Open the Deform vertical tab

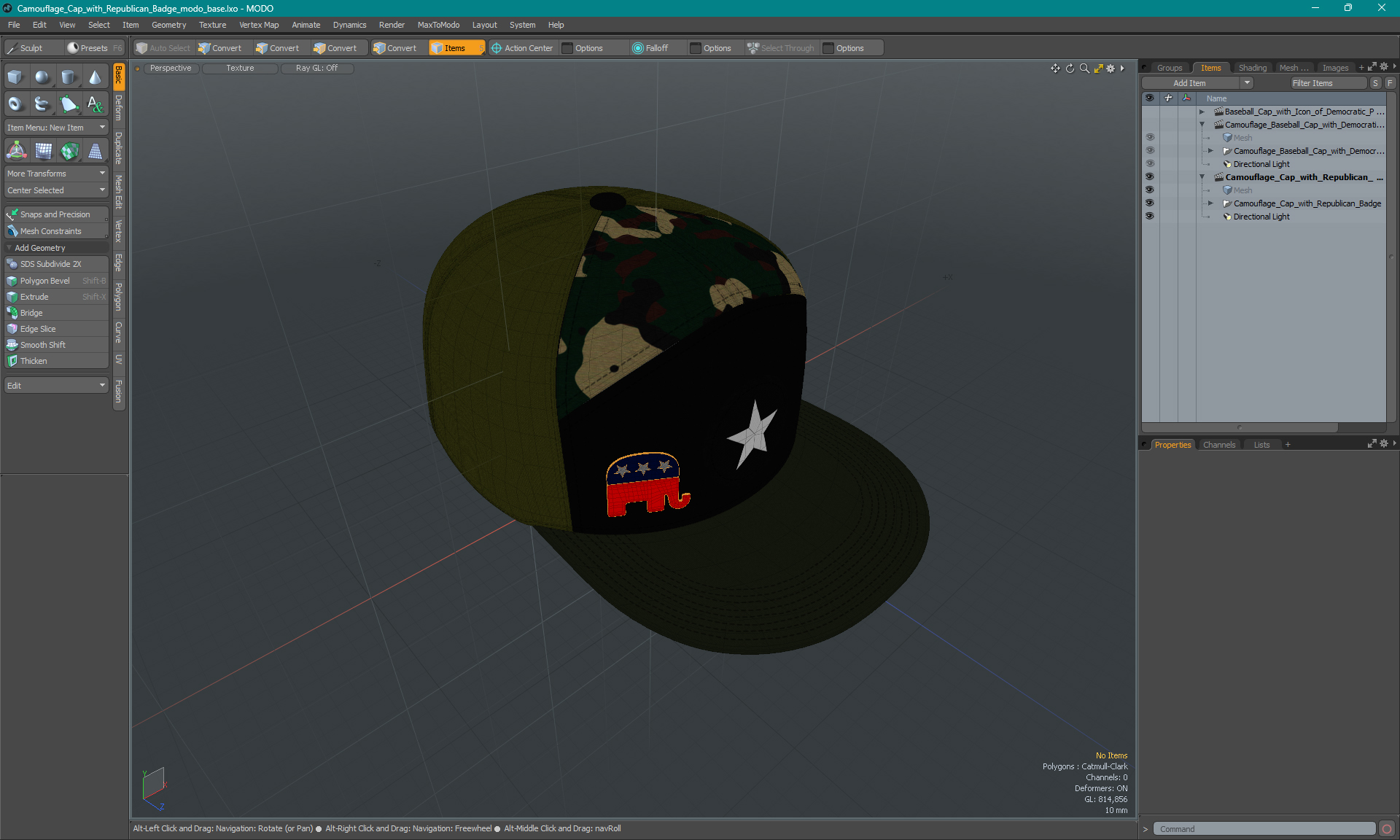(x=119, y=108)
